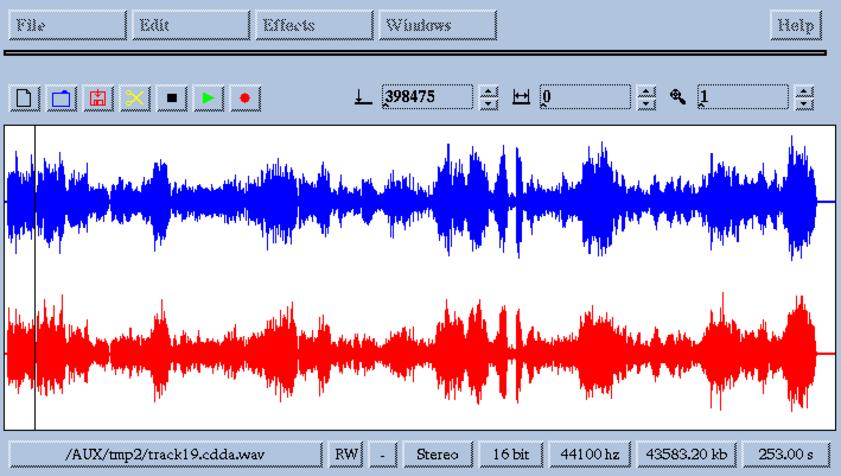Click the New file icon
Screen dimensions: 841x476
(x=24, y=98)
